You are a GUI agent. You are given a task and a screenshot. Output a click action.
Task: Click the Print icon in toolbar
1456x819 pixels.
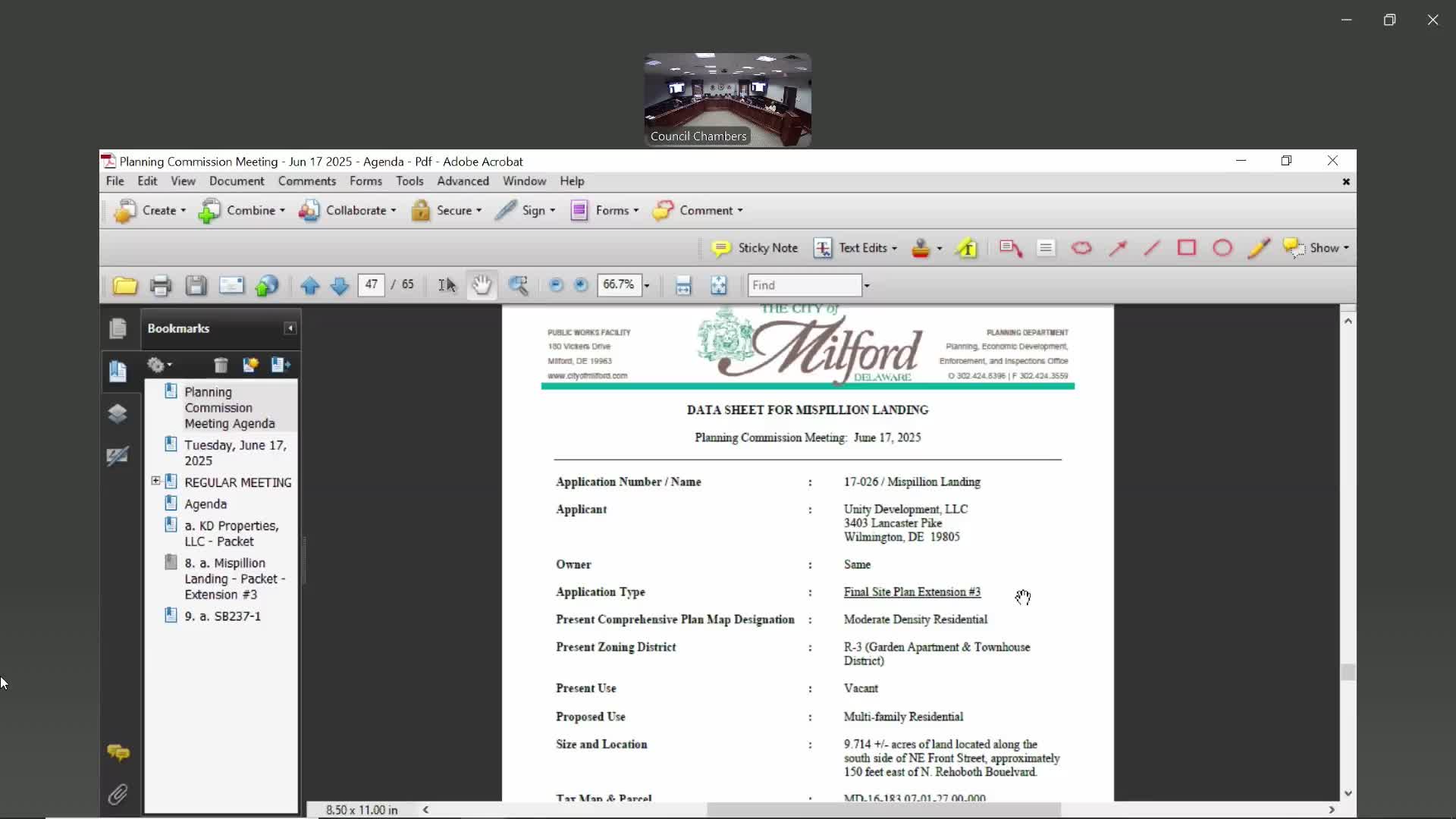(160, 286)
